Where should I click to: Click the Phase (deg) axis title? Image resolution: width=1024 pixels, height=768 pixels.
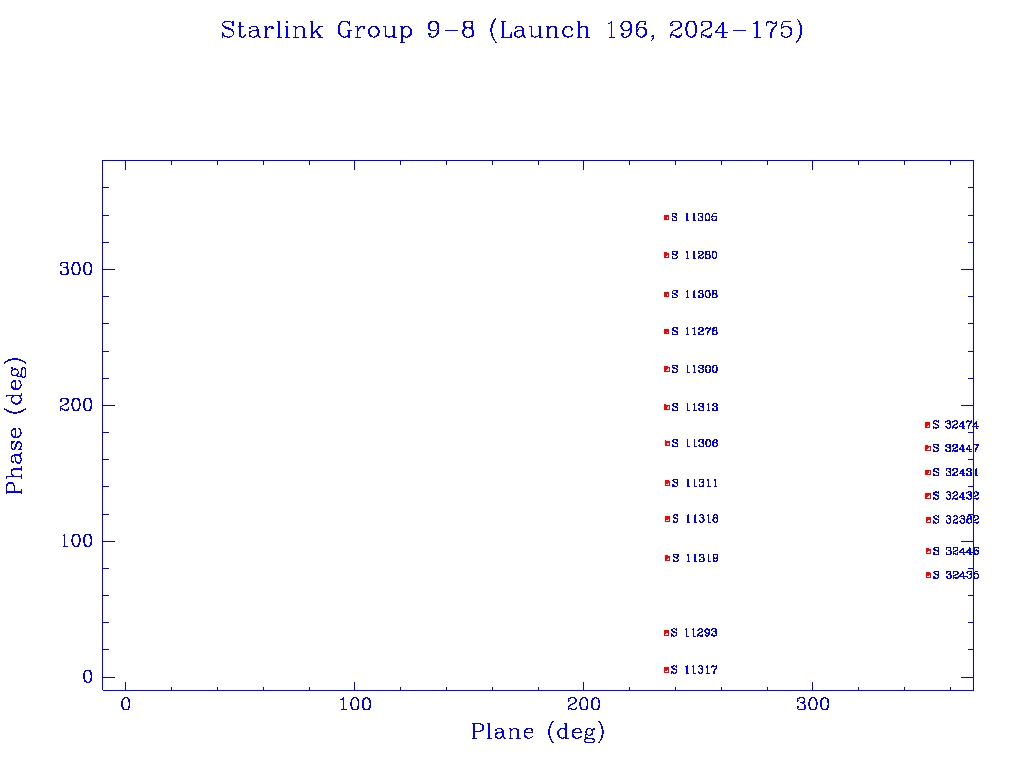coord(15,425)
